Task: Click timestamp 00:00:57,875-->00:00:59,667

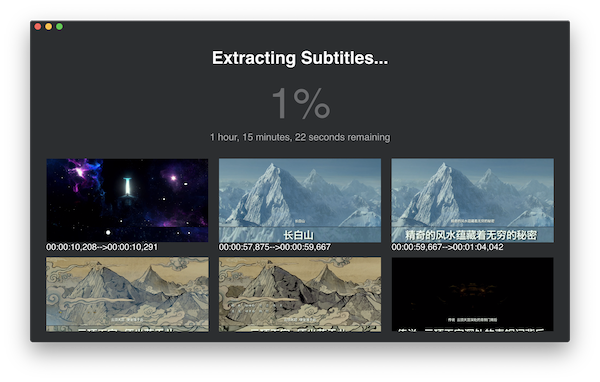Action: click(275, 247)
